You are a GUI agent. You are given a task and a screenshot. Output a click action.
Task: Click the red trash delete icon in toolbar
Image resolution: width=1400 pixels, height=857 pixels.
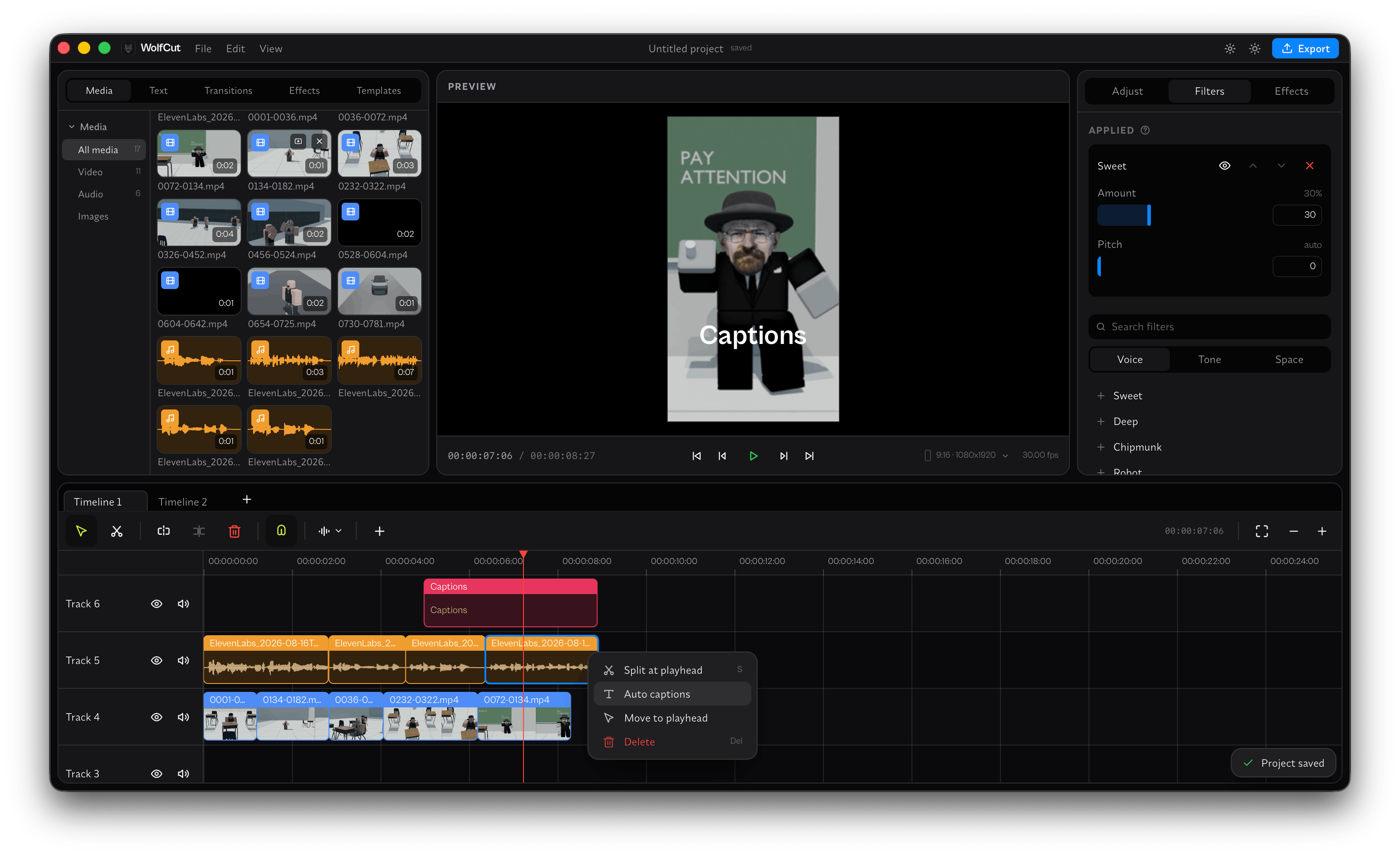click(x=234, y=531)
